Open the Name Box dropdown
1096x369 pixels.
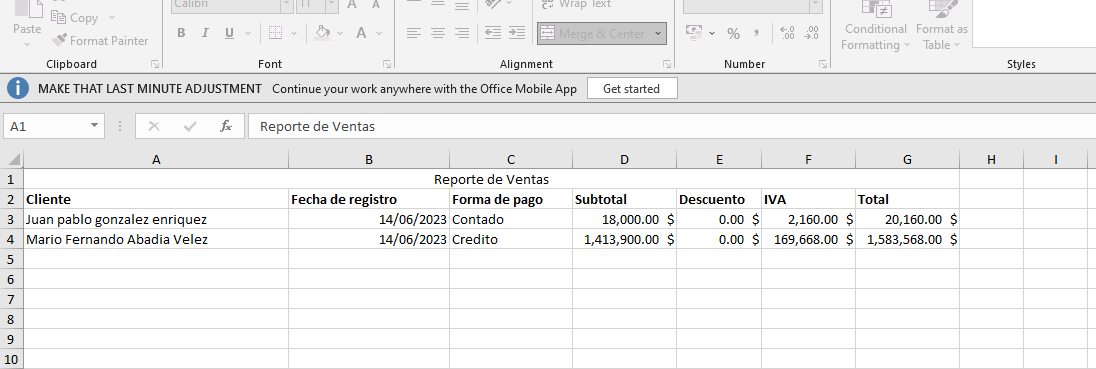(x=94, y=126)
